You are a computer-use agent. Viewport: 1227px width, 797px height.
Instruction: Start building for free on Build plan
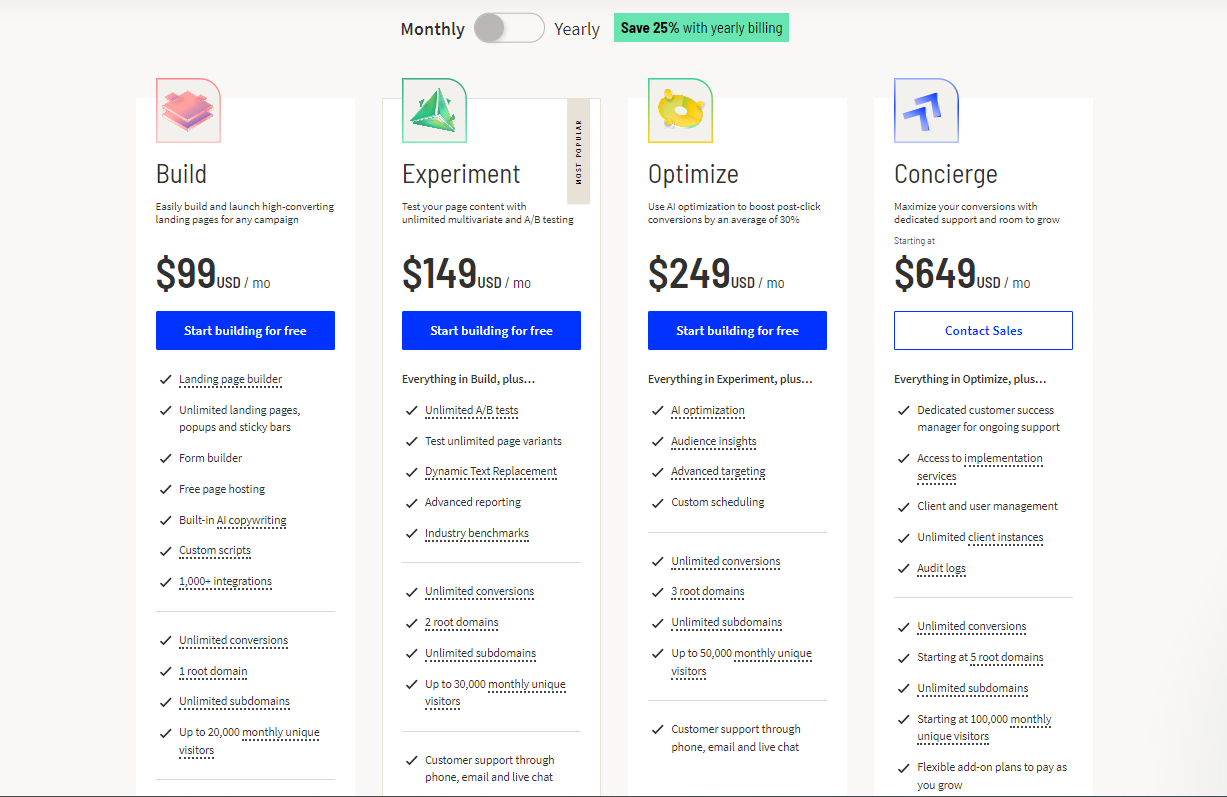(245, 331)
